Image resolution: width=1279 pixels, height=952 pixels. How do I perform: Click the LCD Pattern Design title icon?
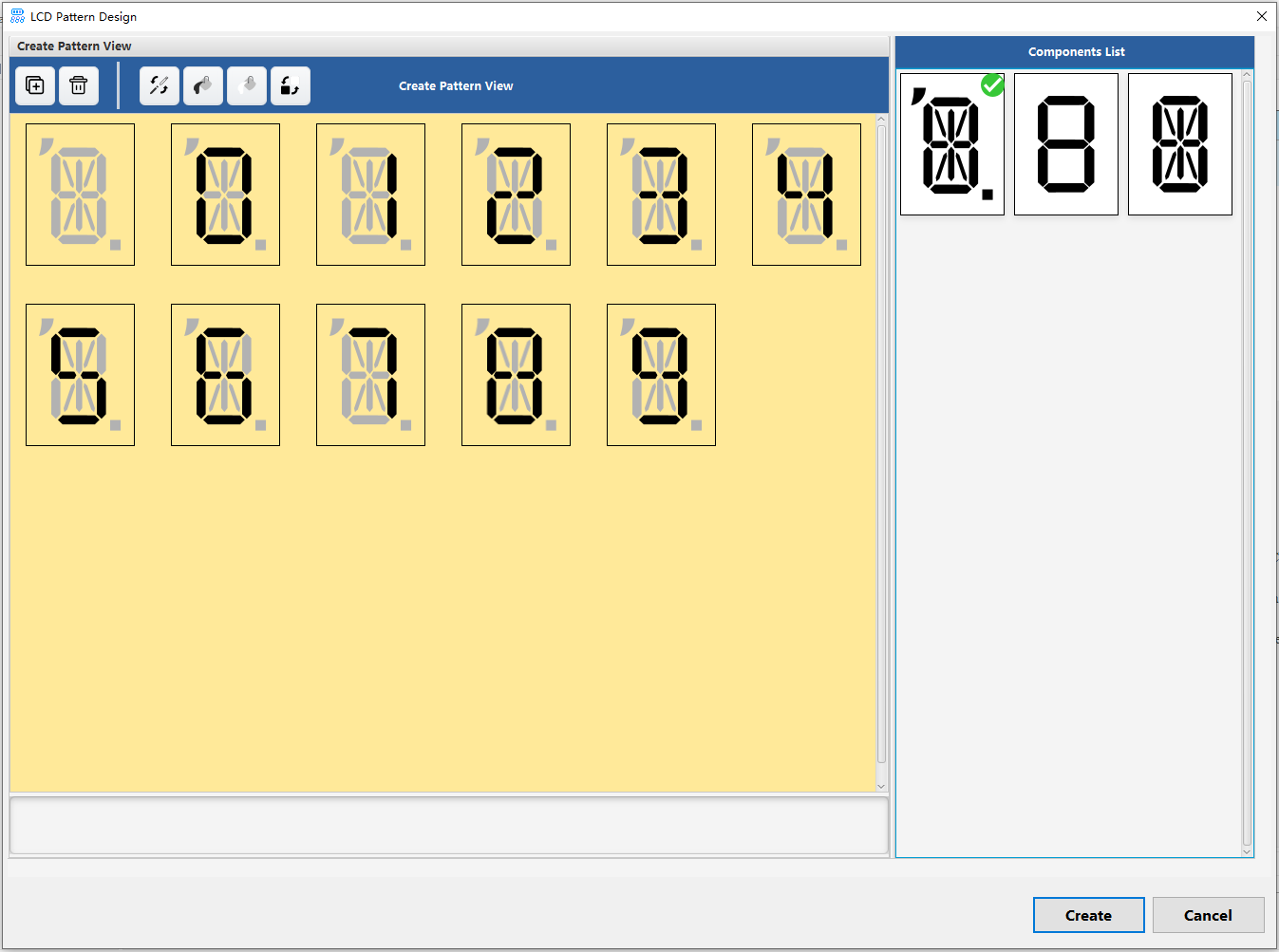pyautogui.click(x=17, y=16)
